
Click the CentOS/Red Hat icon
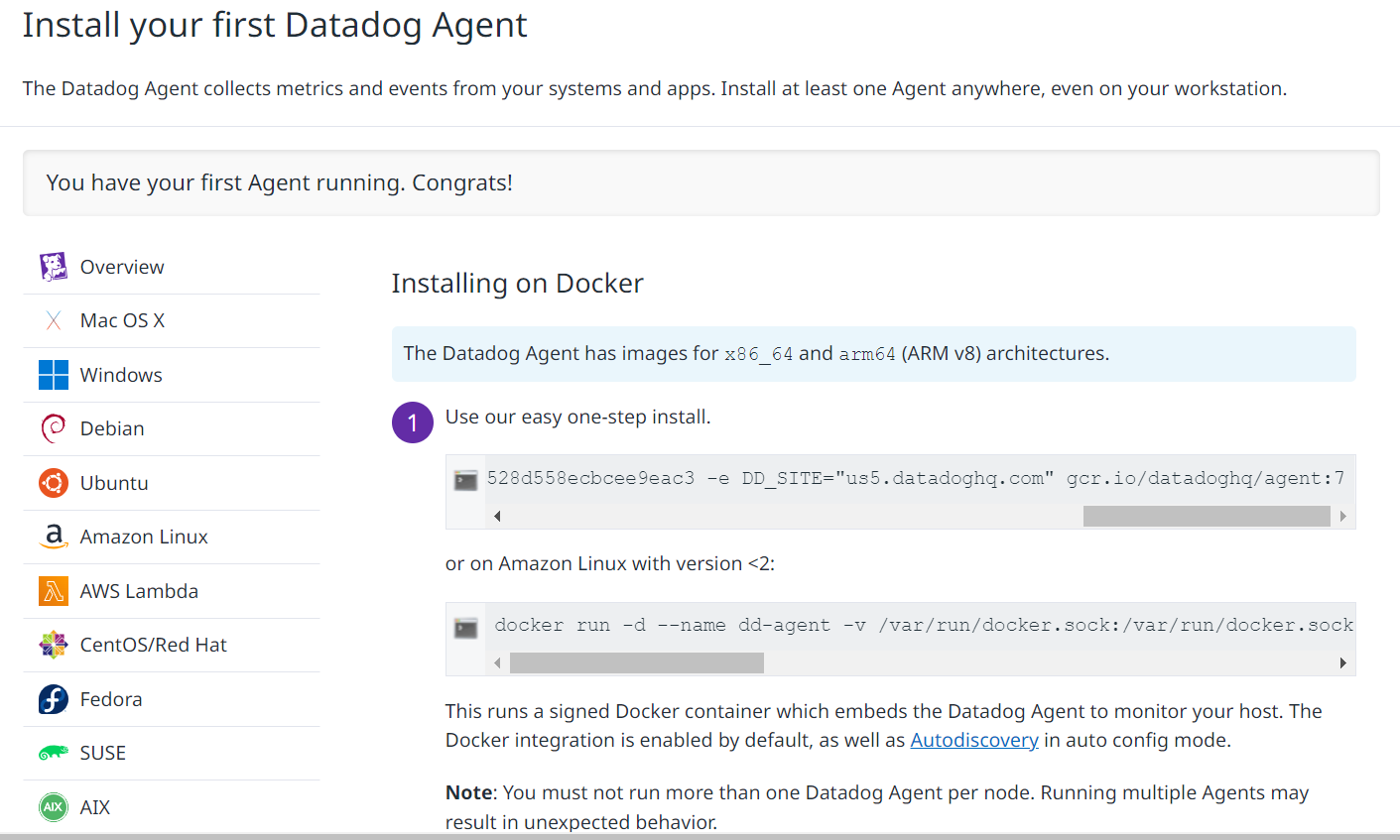(x=54, y=645)
